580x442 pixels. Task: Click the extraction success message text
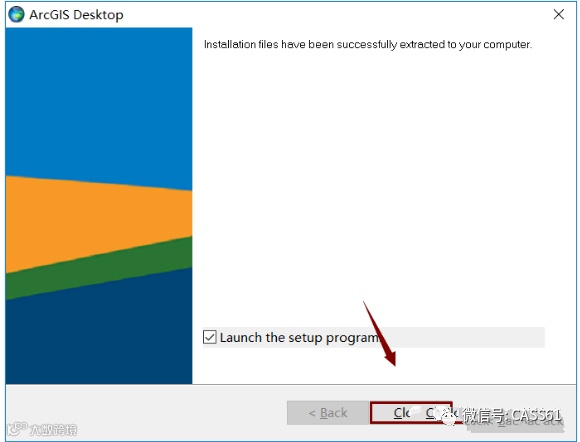[x=368, y=45]
